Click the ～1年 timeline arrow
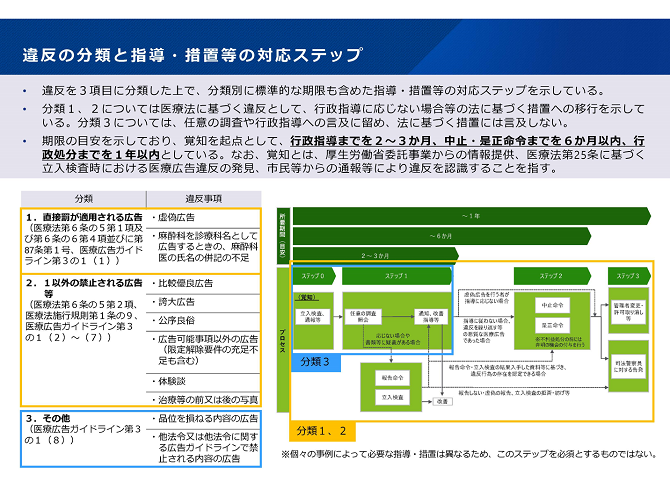Screen dimensions: 670x503 pos(471,216)
